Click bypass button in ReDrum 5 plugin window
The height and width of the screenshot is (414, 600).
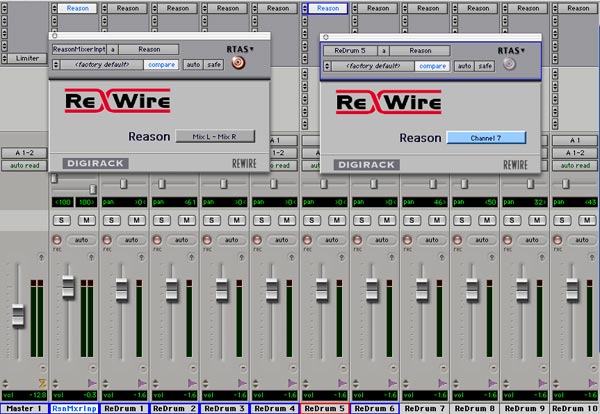pos(509,64)
